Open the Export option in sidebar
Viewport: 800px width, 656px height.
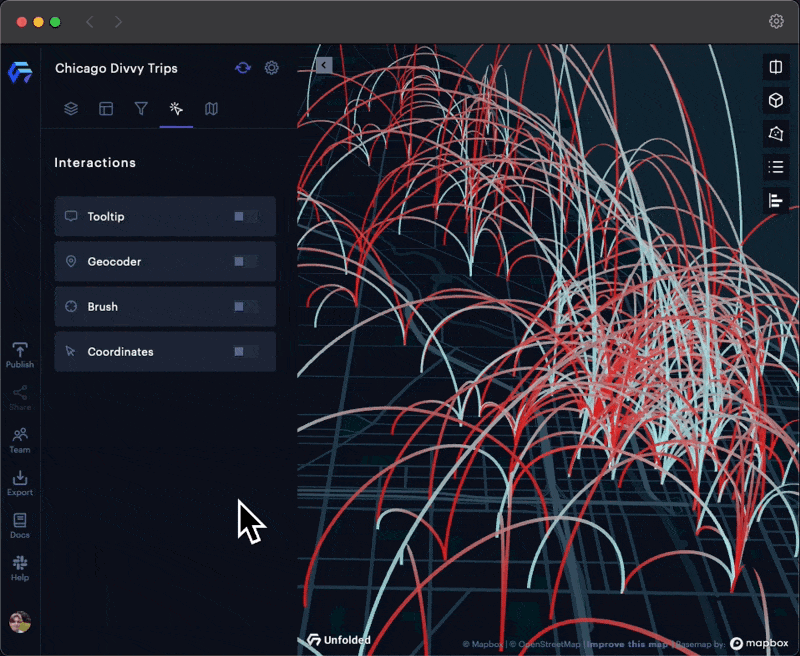pos(20,483)
